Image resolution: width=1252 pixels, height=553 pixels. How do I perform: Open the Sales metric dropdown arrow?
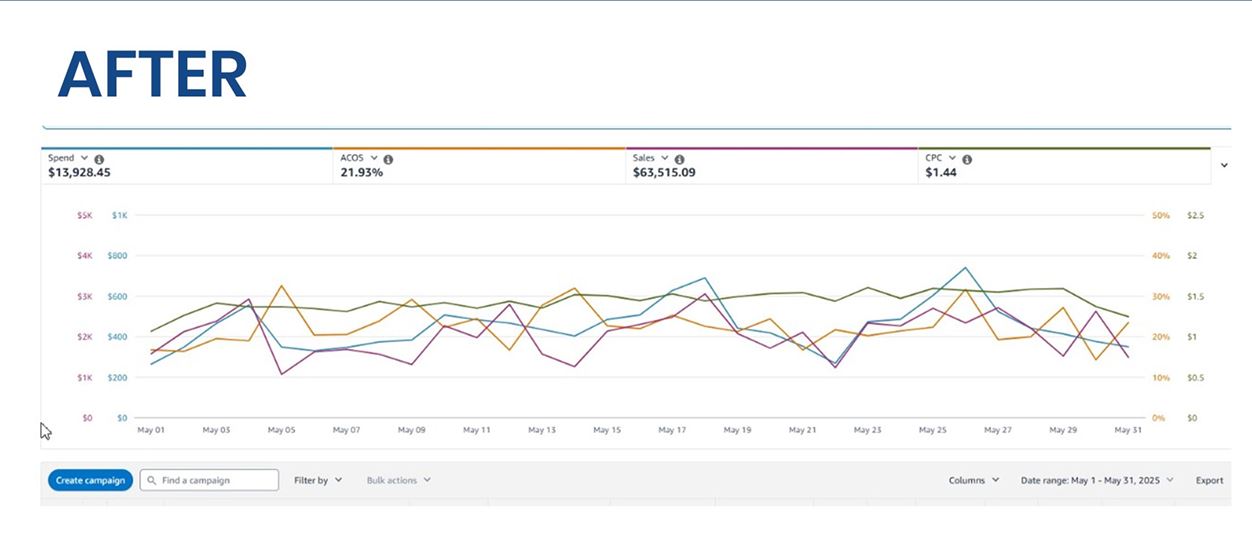[x=665, y=158]
